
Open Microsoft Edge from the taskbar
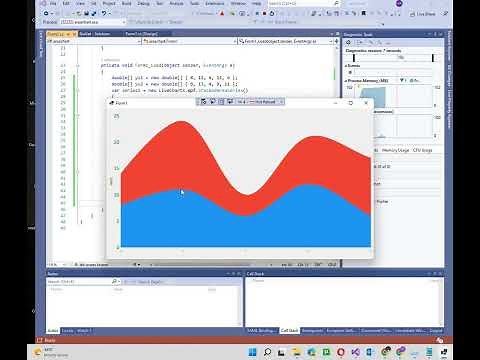pos(311,352)
